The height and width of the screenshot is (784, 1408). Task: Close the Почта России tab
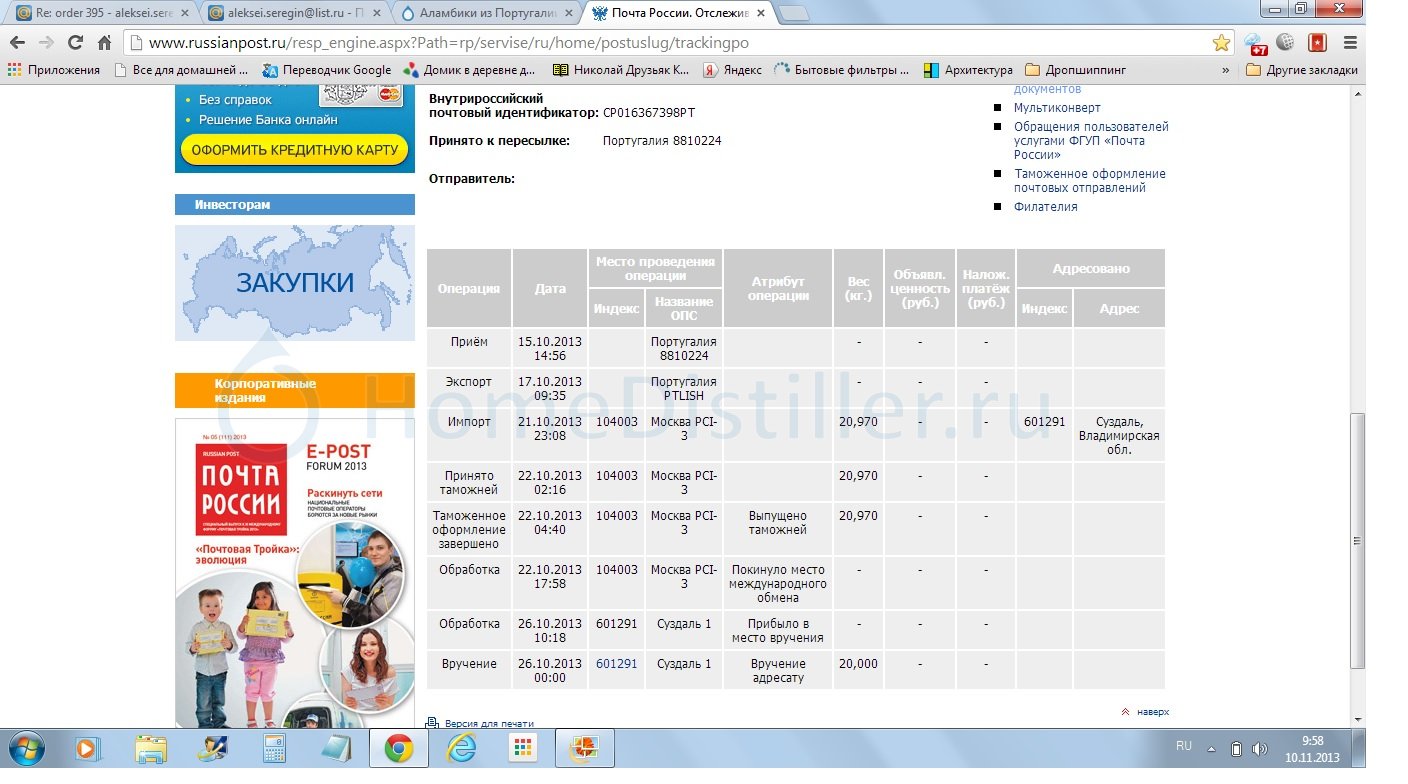[759, 13]
